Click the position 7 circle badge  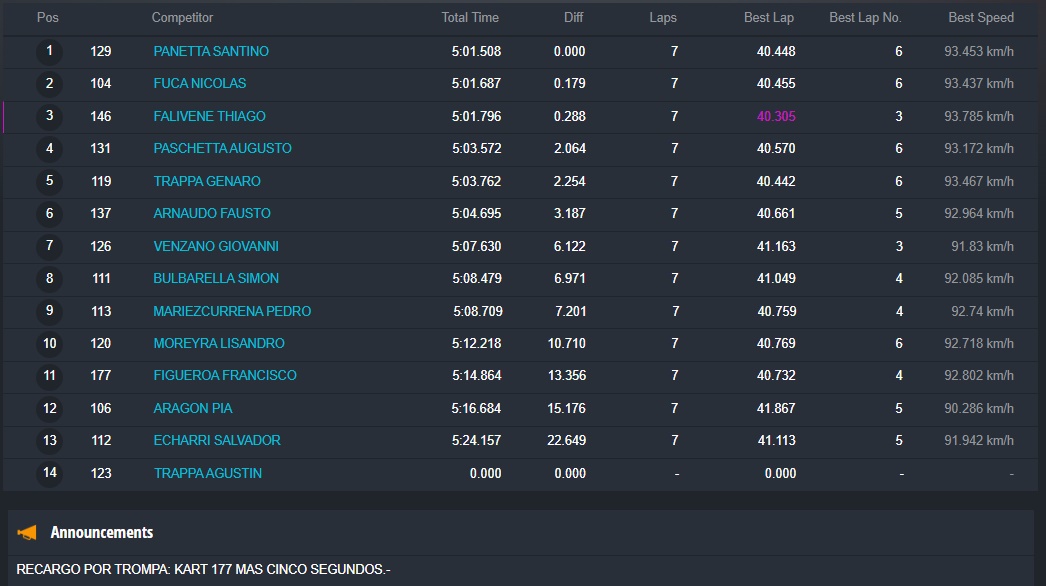point(49,246)
